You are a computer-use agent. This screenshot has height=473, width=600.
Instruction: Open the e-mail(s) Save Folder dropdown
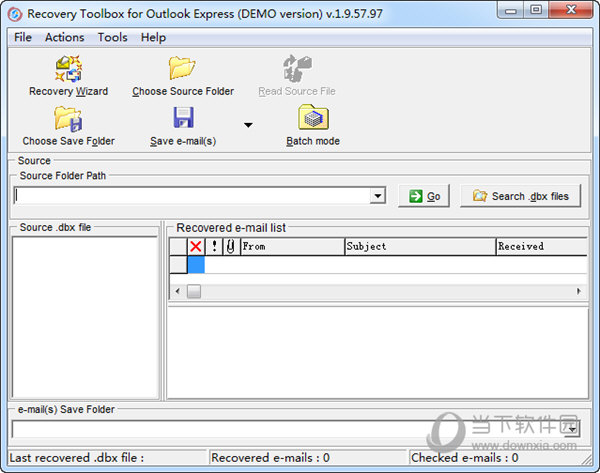[572, 429]
